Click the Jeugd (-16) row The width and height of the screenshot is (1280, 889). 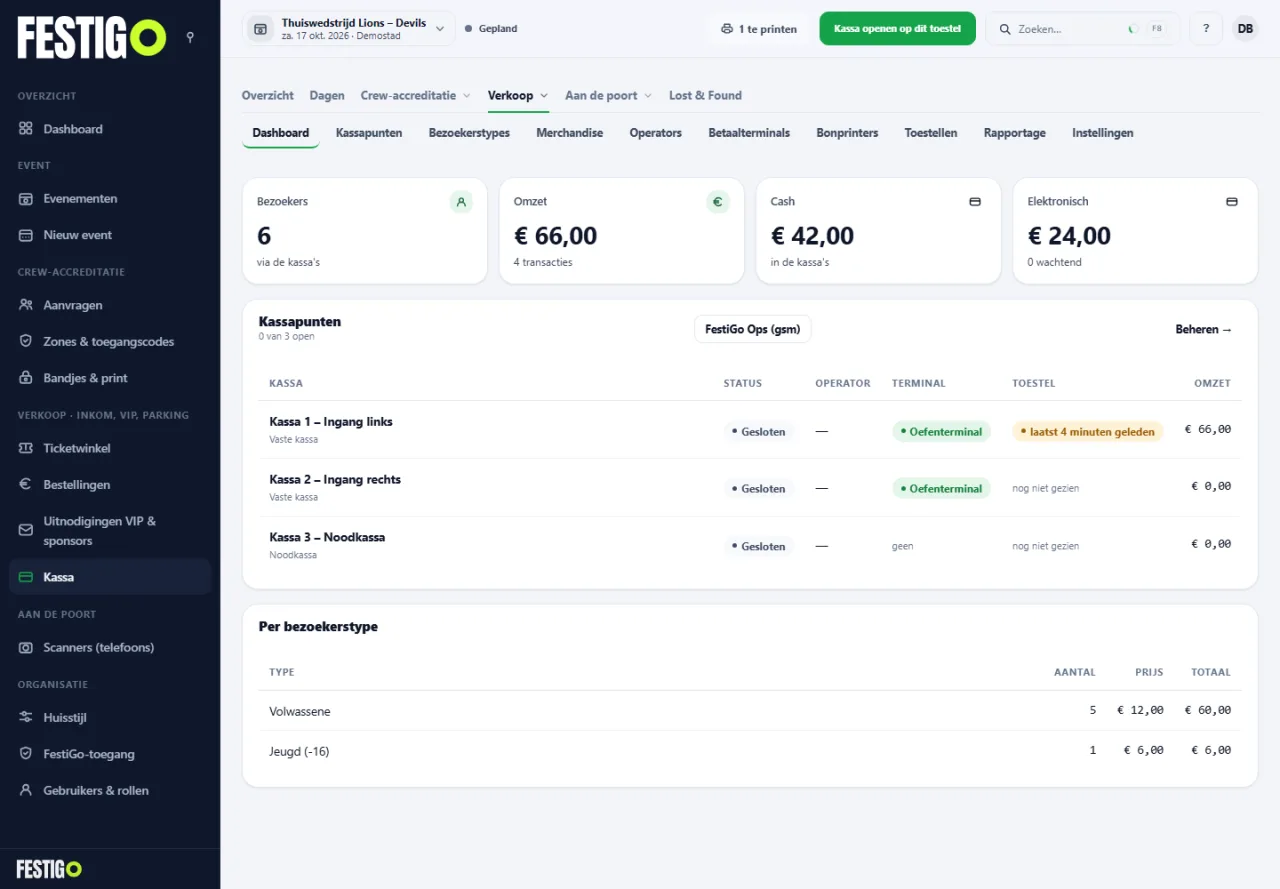pos(750,751)
